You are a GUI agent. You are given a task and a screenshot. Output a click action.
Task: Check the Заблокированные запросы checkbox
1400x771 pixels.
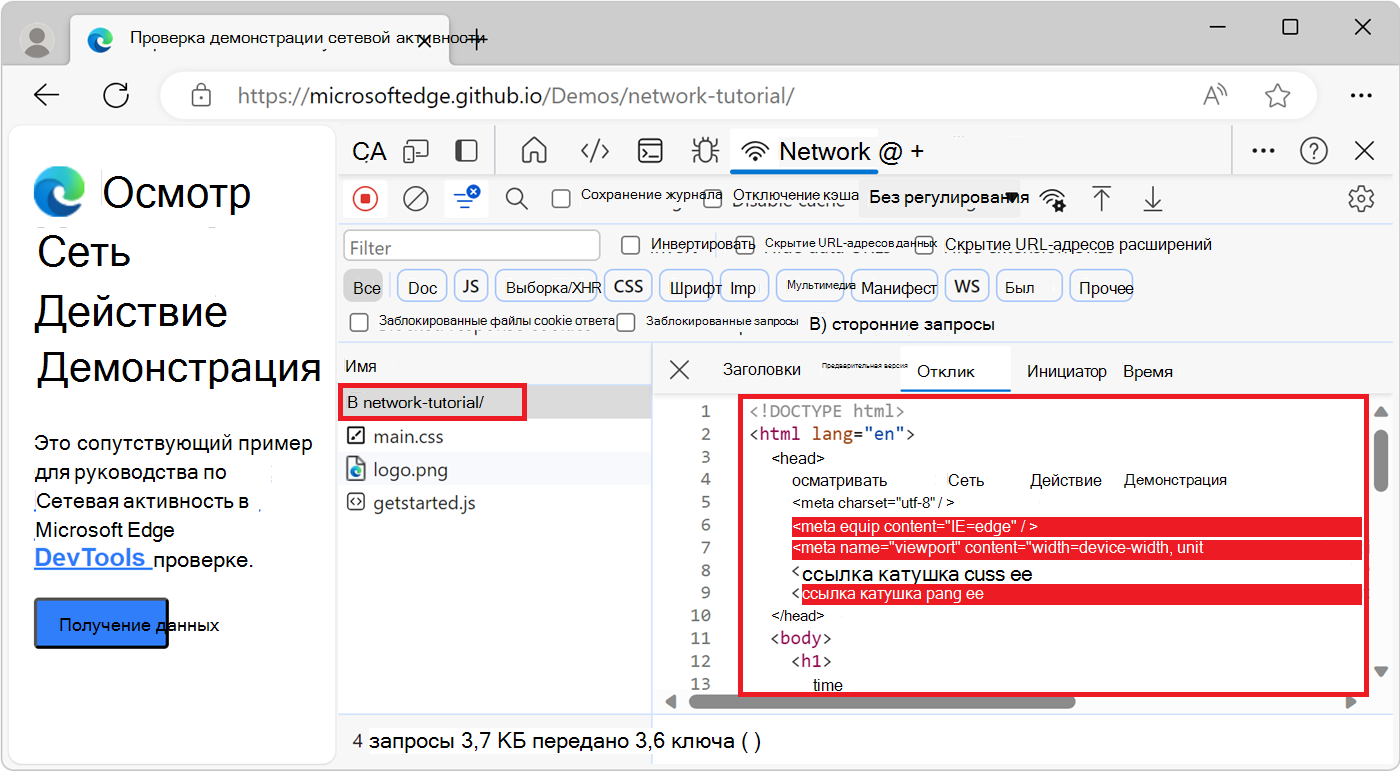(x=626, y=322)
